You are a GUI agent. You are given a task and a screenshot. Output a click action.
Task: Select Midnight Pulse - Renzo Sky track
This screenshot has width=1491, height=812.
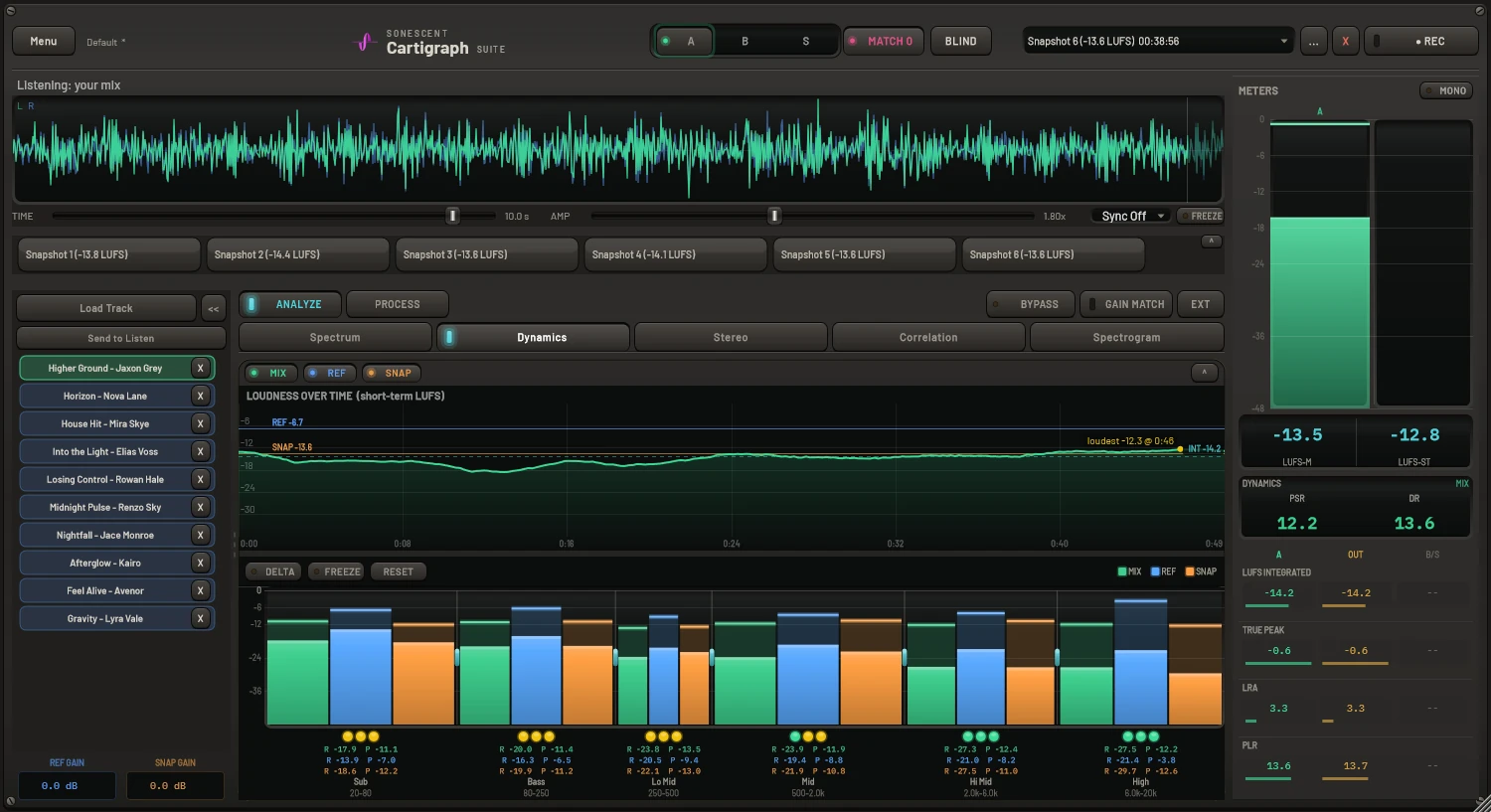[105, 507]
